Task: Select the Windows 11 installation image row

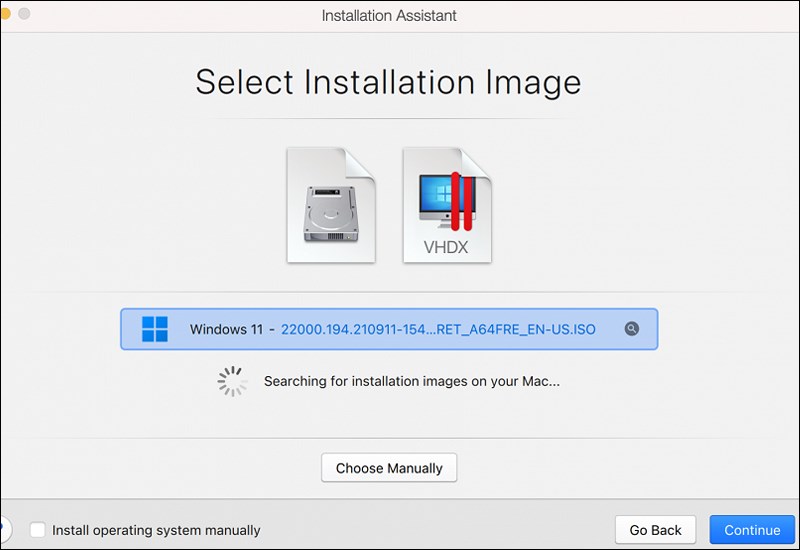Action: (x=389, y=329)
